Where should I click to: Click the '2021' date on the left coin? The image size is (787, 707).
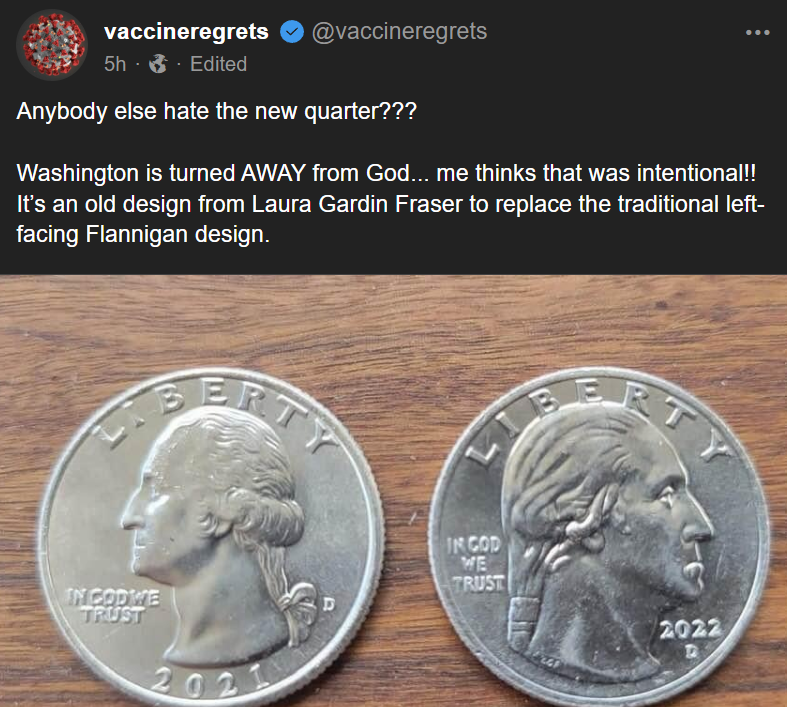[x=211, y=681]
